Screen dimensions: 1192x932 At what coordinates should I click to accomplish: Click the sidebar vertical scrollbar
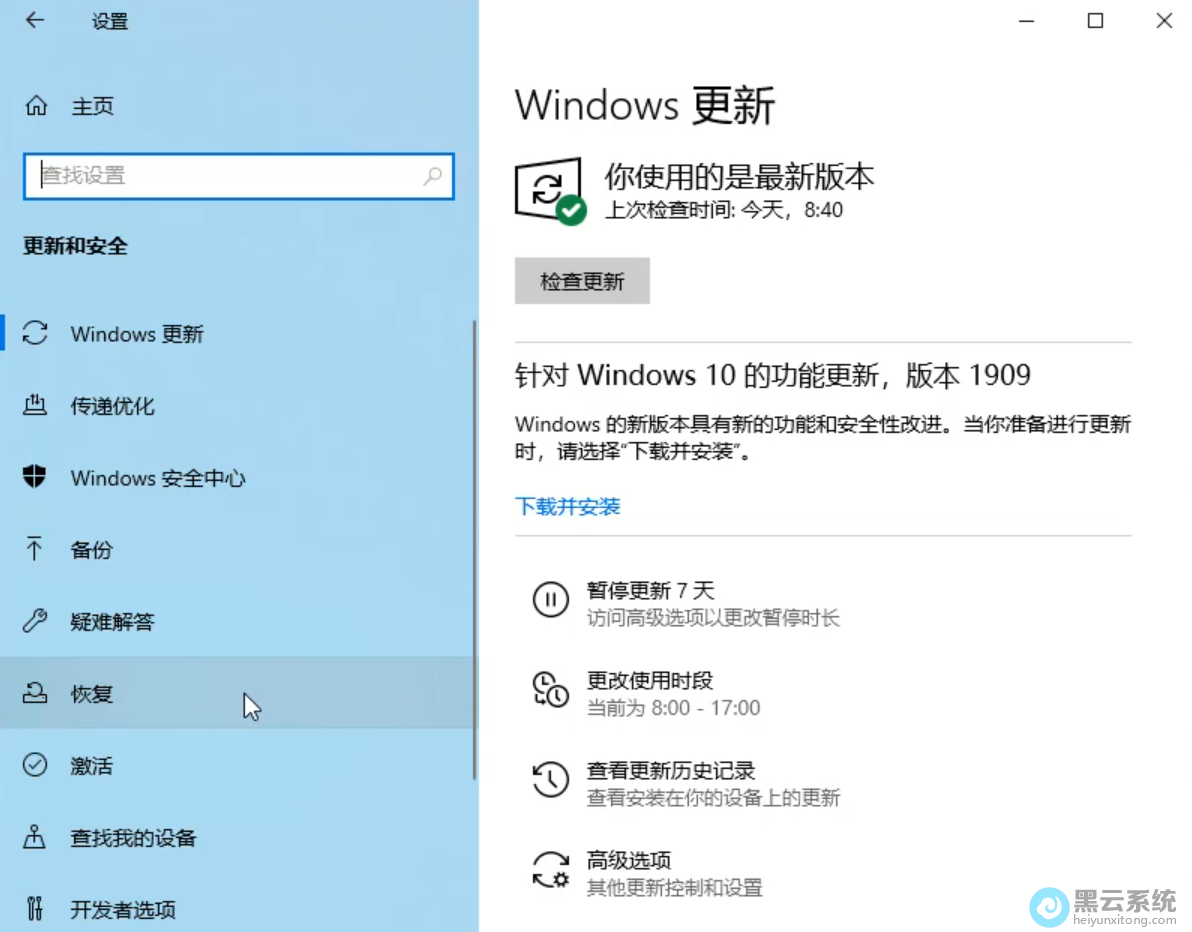(475, 550)
